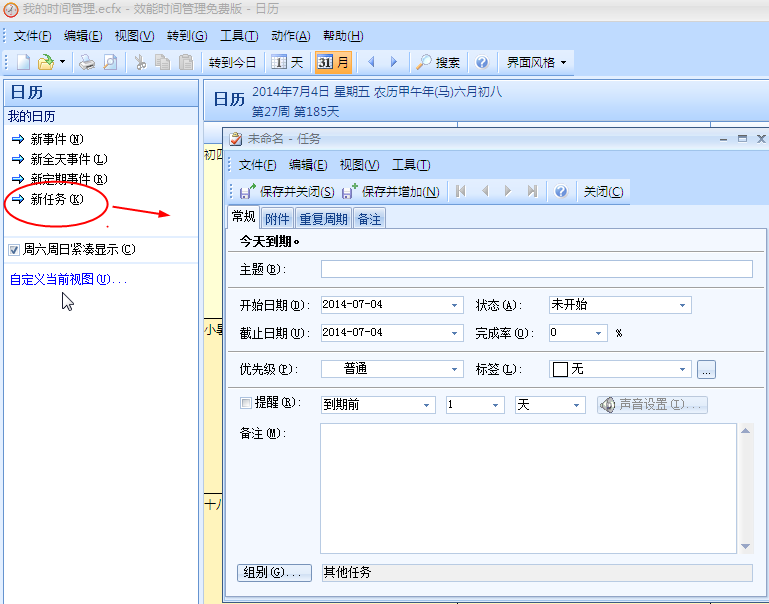Switch to day view with 天 button

click(287, 62)
